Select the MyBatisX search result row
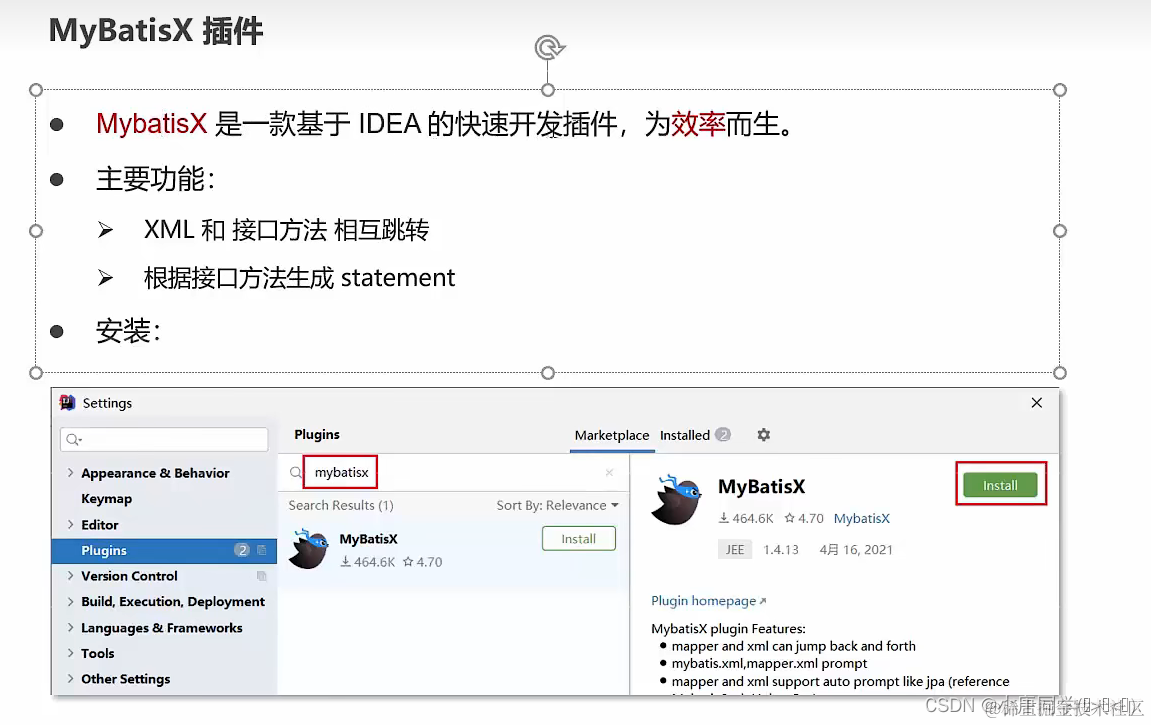The height and width of the screenshot is (725, 1151). (x=453, y=550)
